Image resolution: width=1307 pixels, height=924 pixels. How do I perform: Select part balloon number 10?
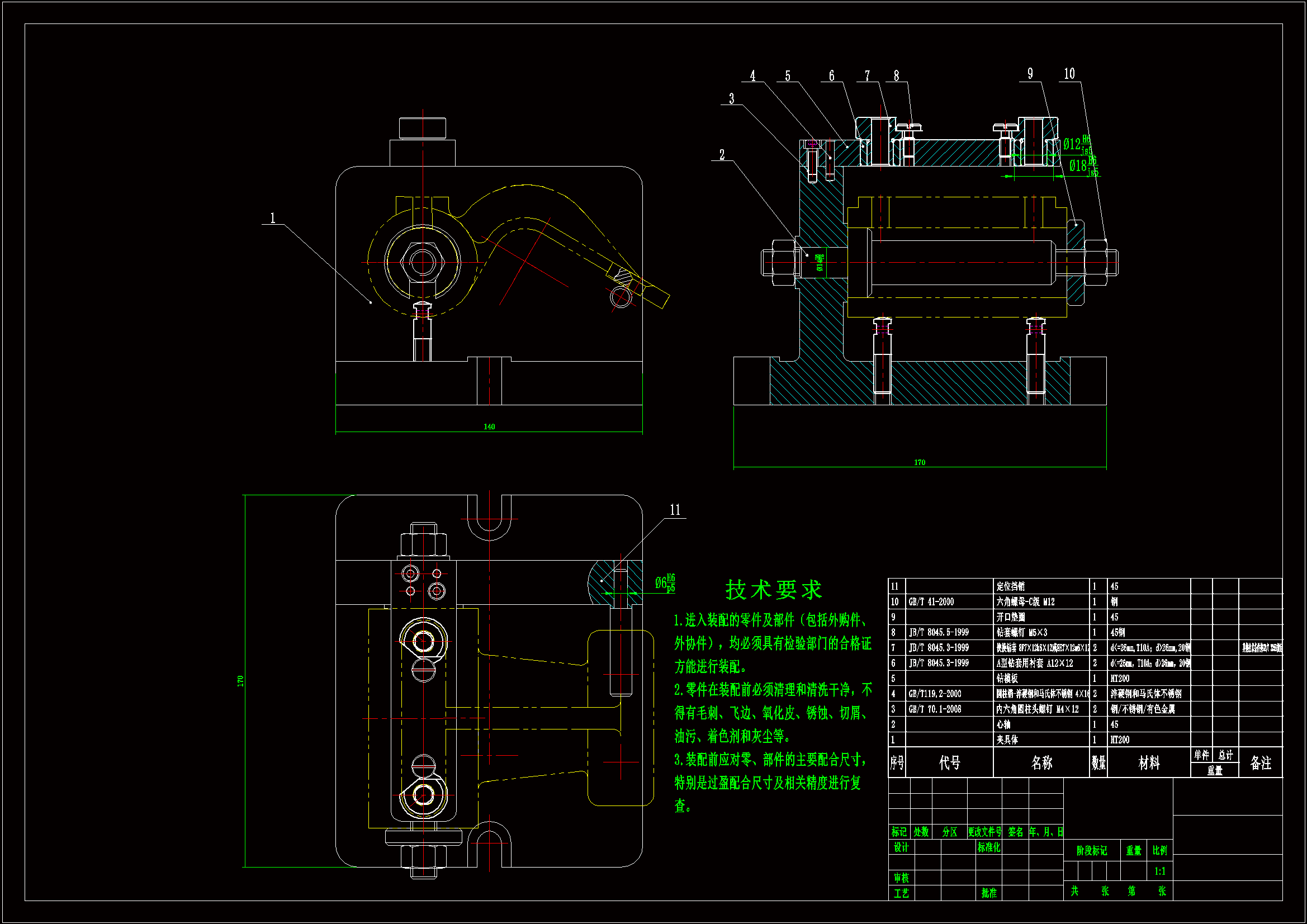(1069, 74)
